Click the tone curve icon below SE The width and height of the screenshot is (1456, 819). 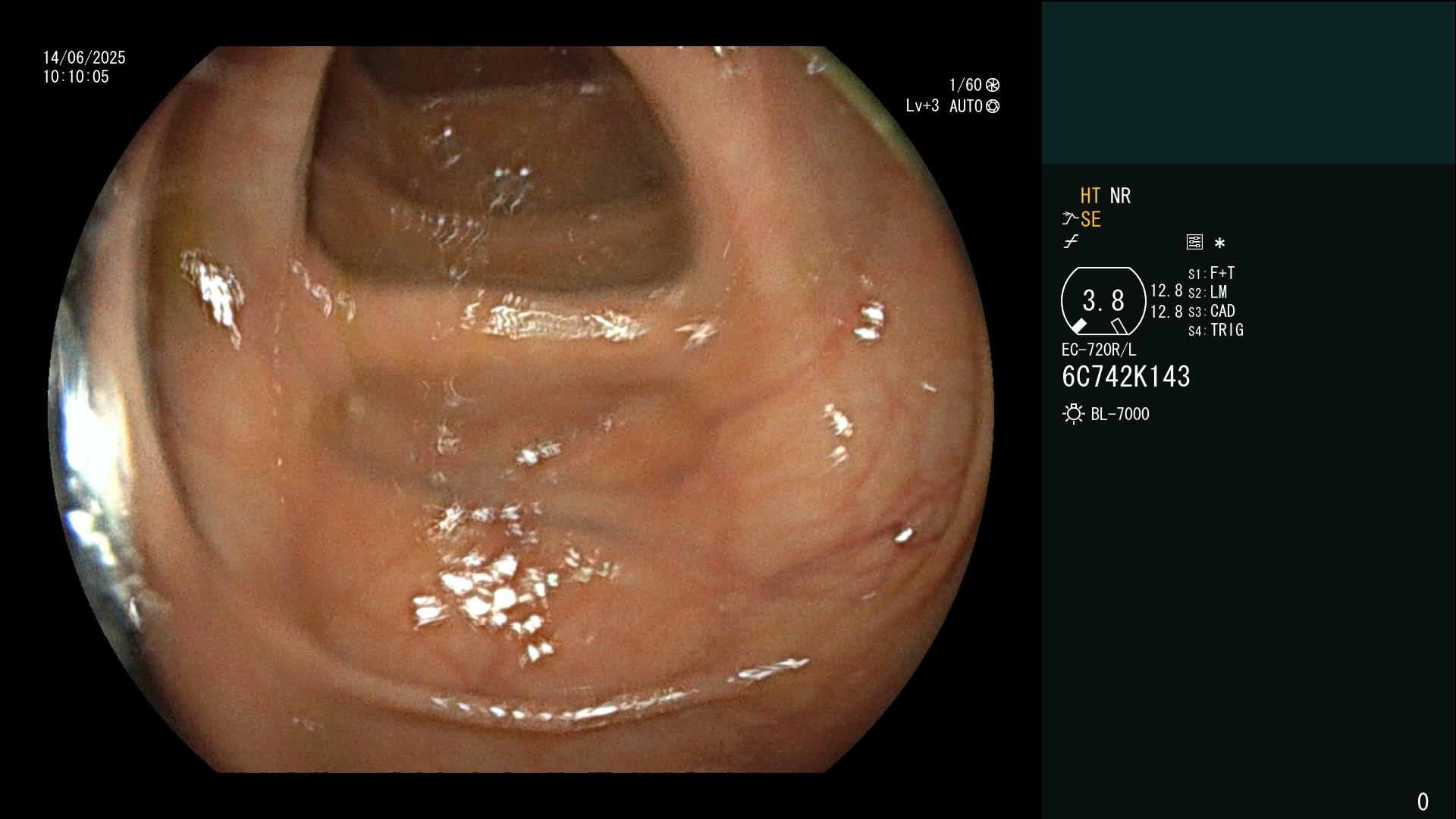[1071, 242]
